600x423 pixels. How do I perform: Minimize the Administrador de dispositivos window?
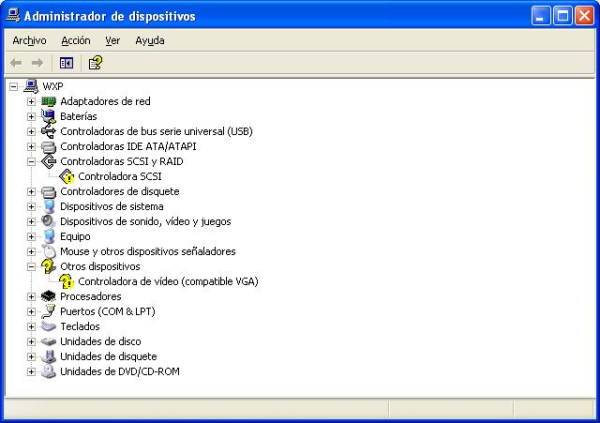click(541, 16)
